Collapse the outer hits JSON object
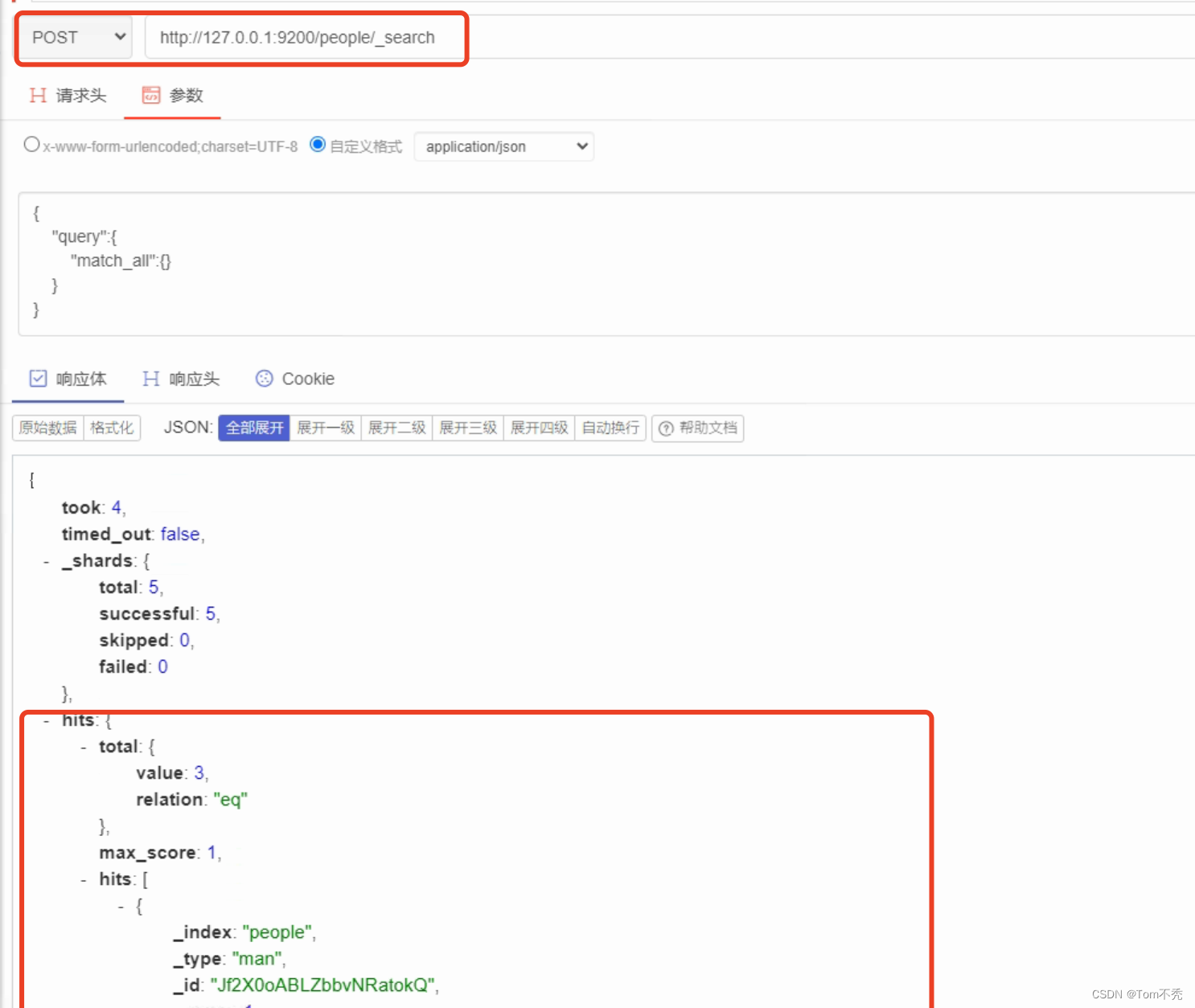1195x1008 pixels. pyautogui.click(x=47, y=720)
